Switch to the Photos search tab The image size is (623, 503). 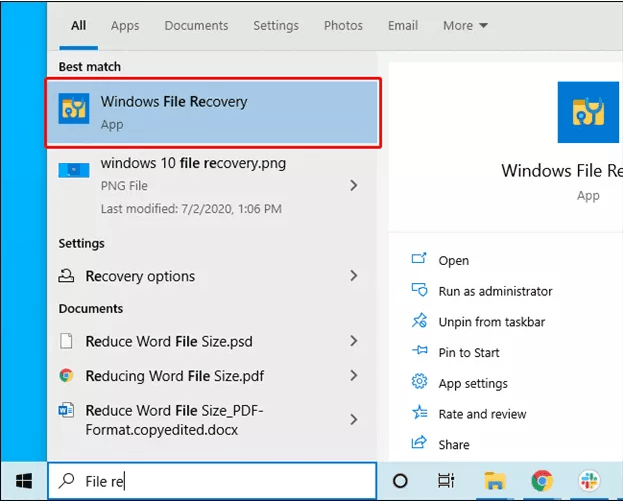coord(343,25)
